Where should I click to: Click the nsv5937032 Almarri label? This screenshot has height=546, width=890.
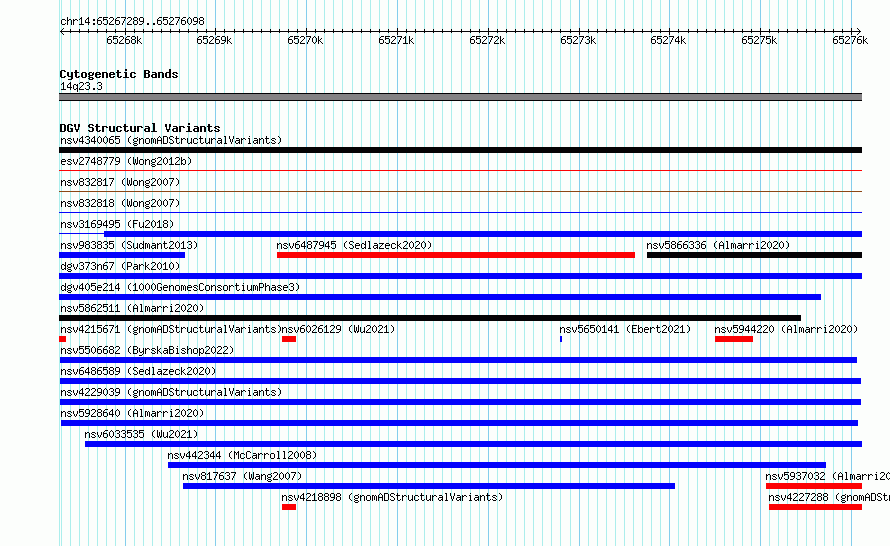828,476
